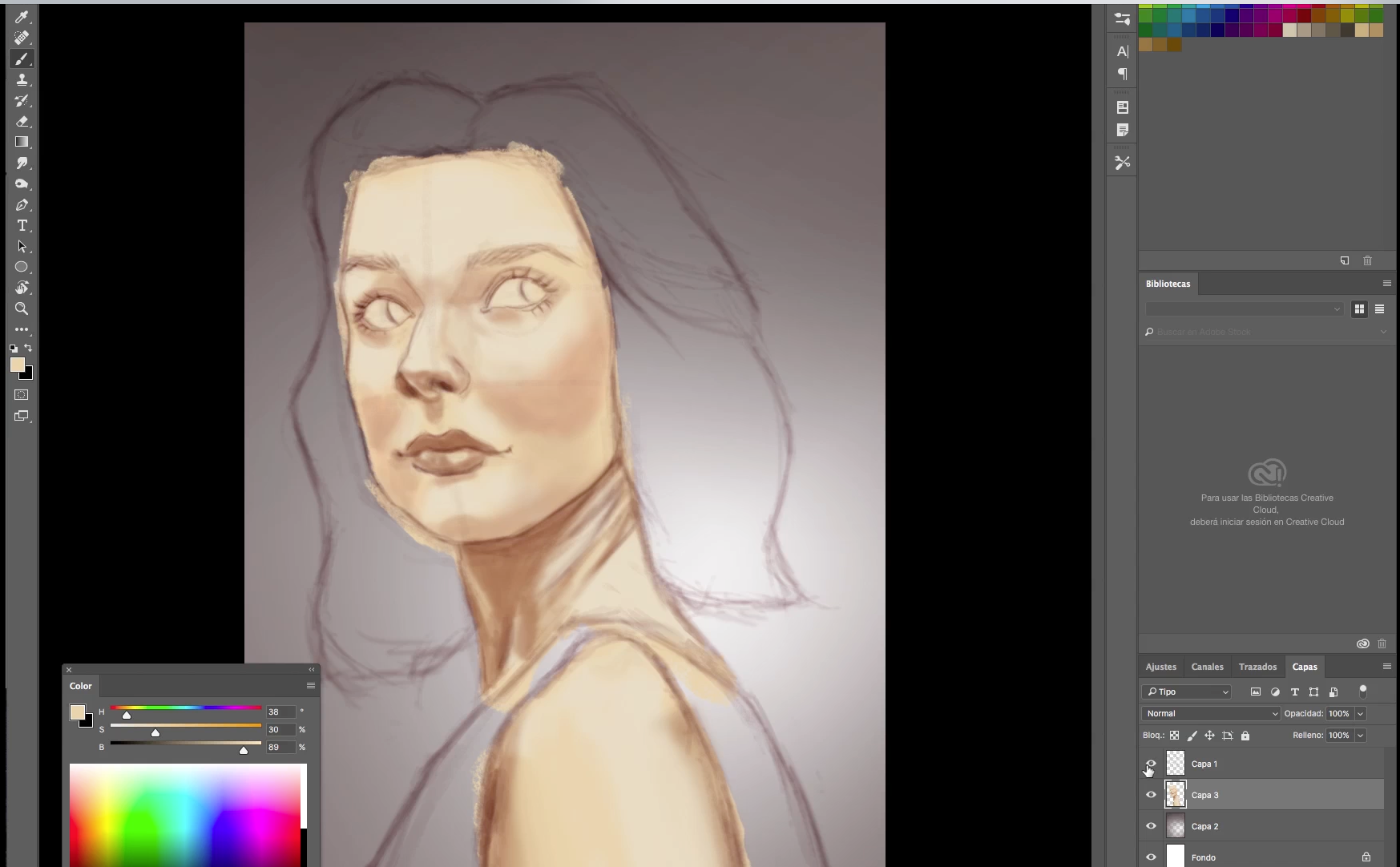Select the Capas tab
Image resolution: width=1400 pixels, height=867 pixels.
pos(1305,667)
